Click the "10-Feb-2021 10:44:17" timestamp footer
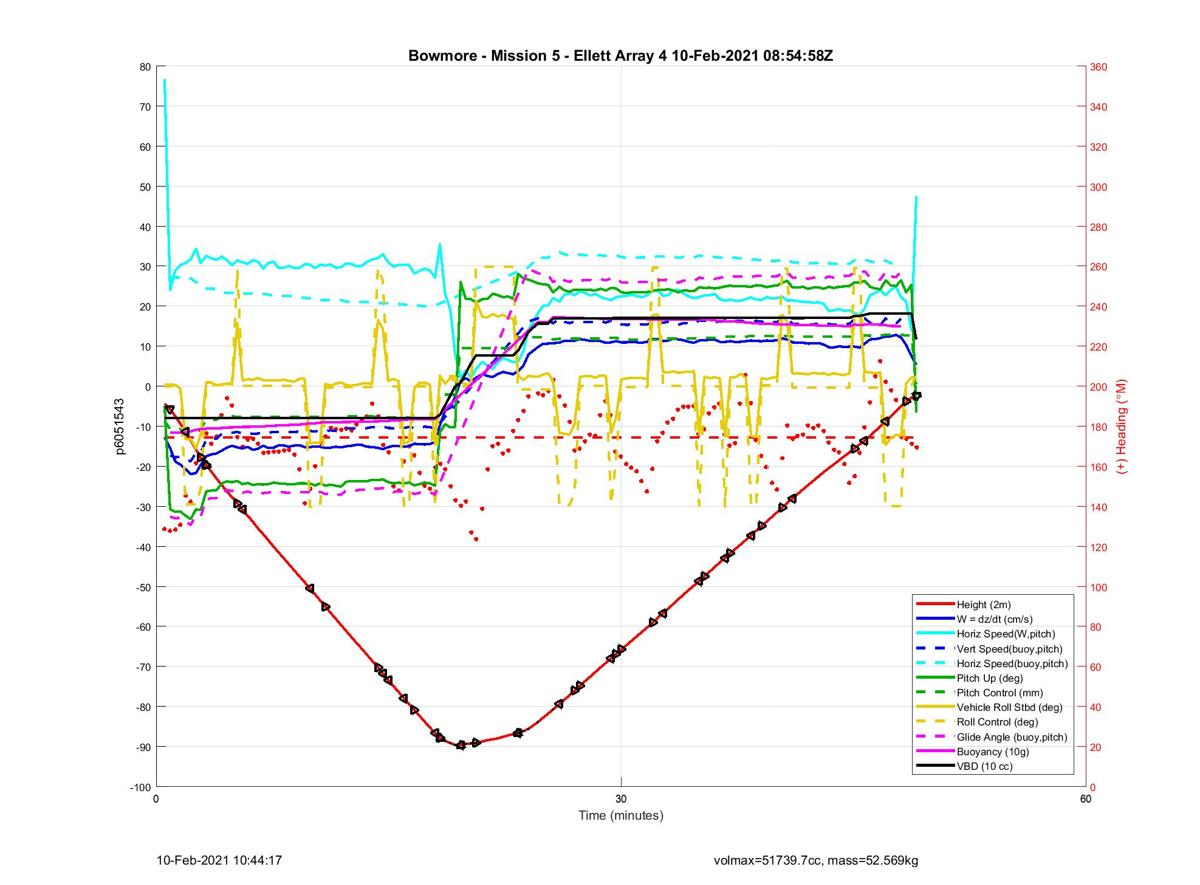The height and width of the screenshot is (885, 1200). pyautogui.click(x=220, y=860)
